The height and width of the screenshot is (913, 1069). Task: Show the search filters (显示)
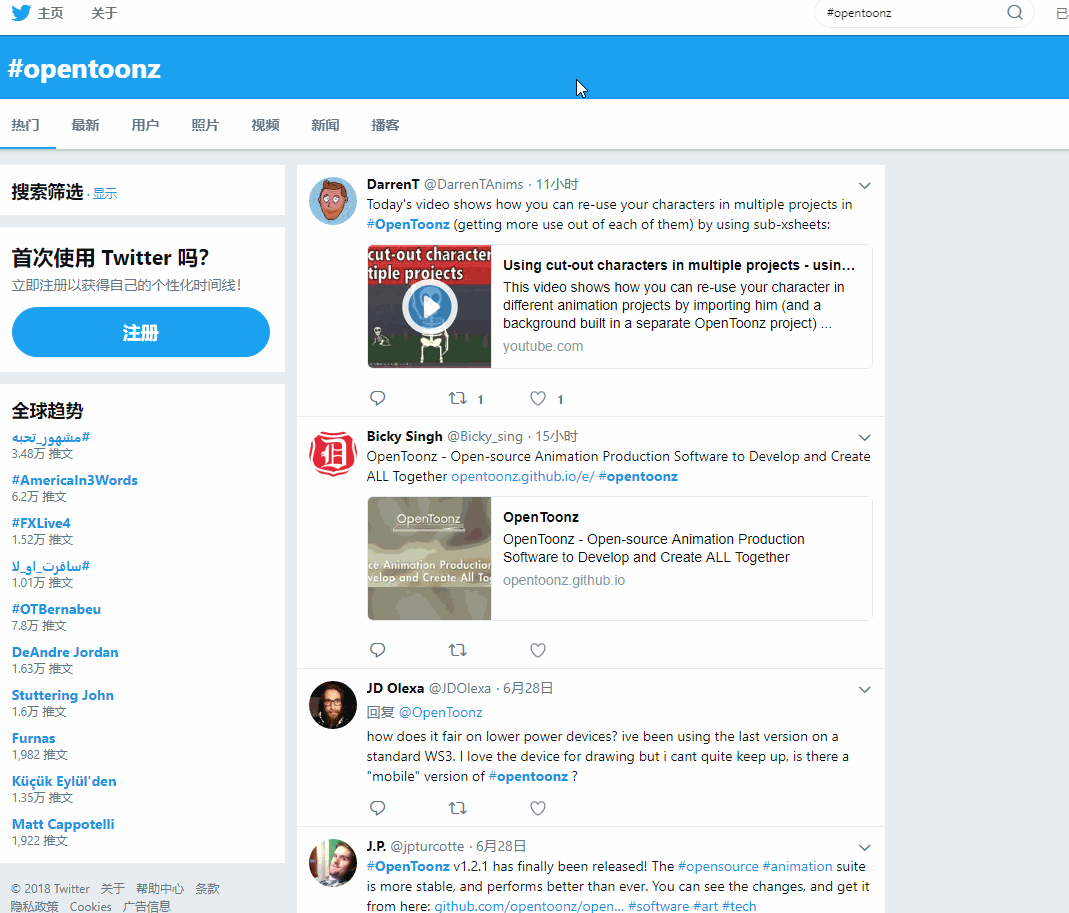(105, 194)
